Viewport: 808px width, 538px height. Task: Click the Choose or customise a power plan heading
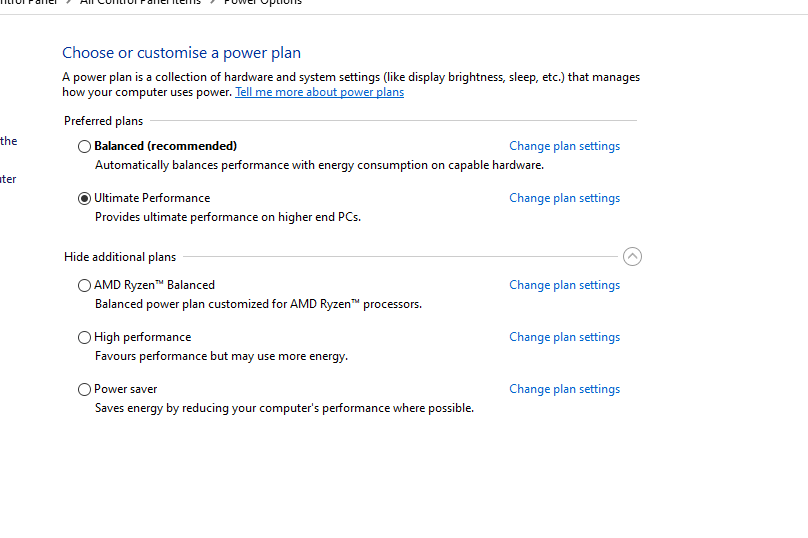coord(181,53)
